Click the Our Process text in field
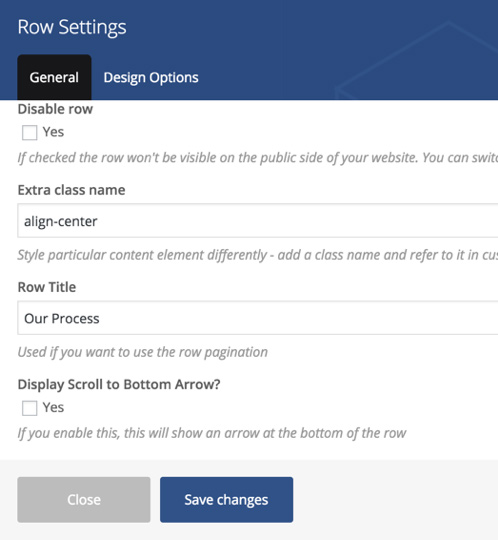The height and width of the screenshot is (540, 498). point(62,319)
